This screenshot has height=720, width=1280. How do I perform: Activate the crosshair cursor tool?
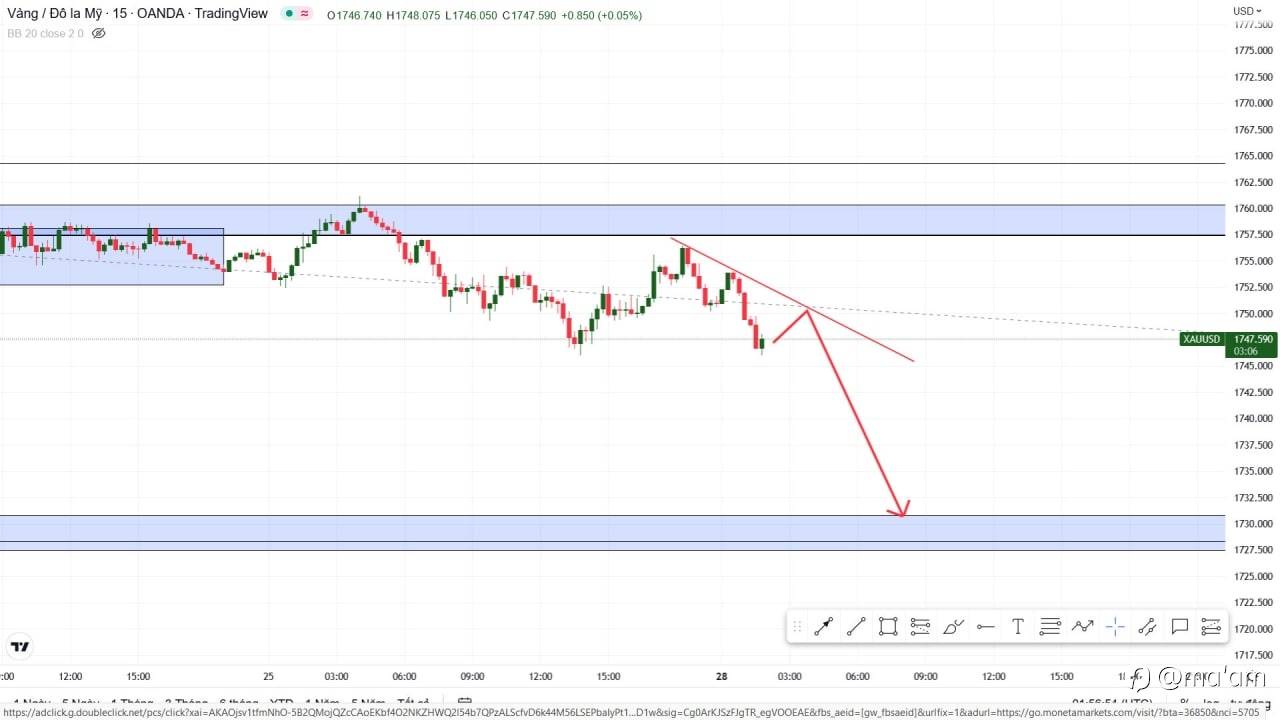[1115, 627]
